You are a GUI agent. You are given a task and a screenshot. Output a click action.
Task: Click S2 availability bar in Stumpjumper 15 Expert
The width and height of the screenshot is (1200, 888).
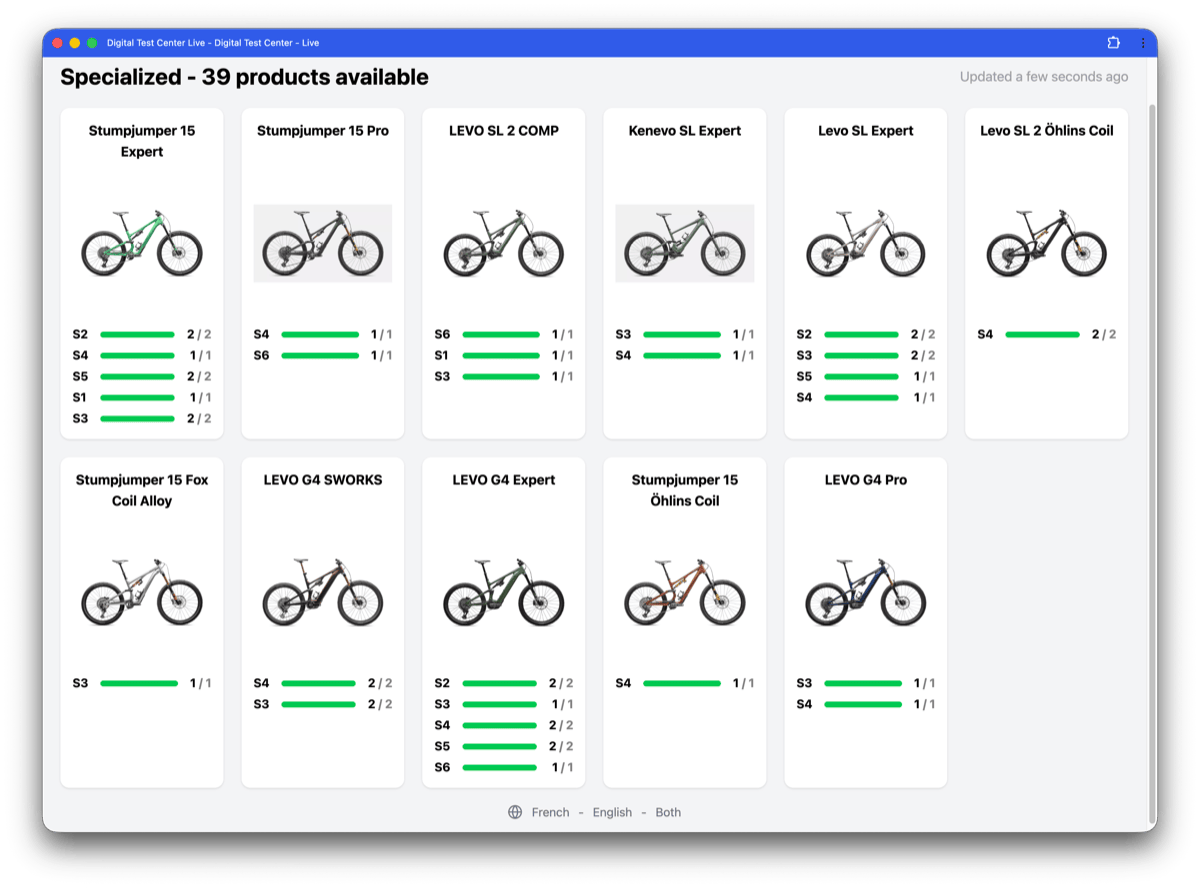[x=138, y=334]
